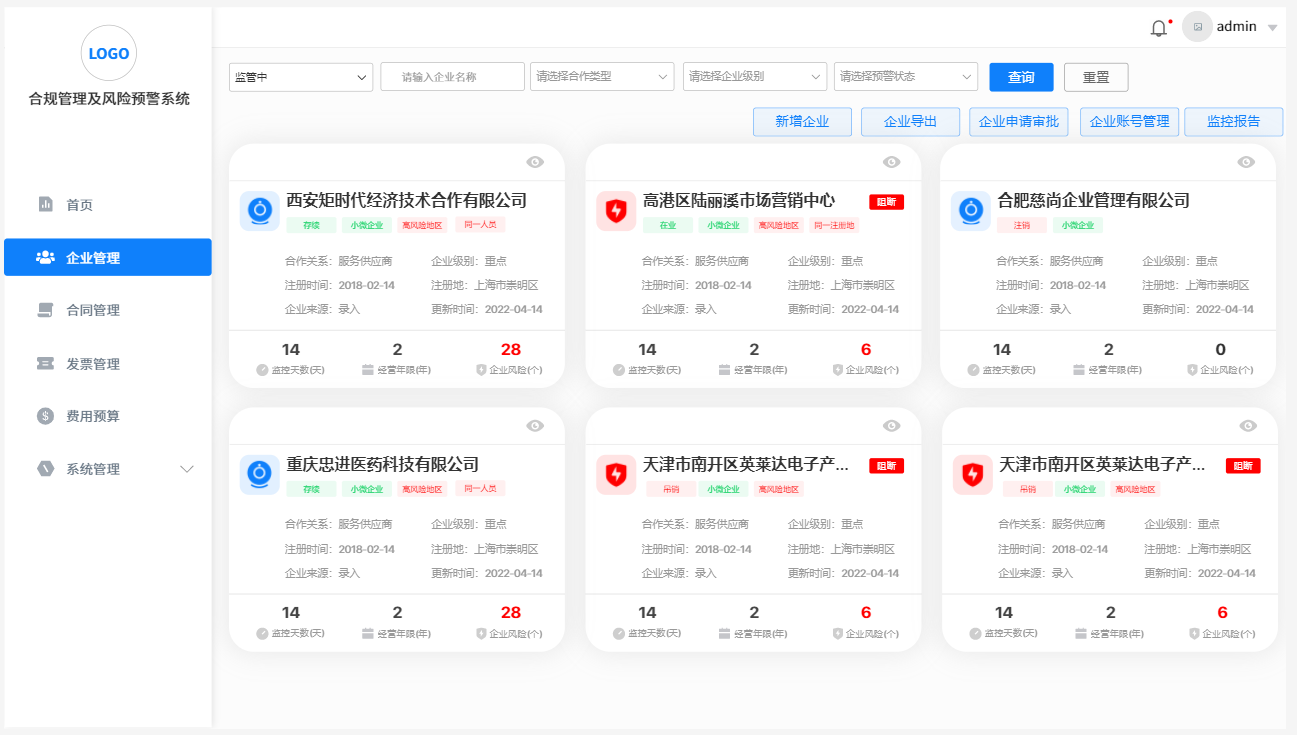Click the 监控报告 button
Viewport: 1297px width, 735px height.
(1233, 122)
